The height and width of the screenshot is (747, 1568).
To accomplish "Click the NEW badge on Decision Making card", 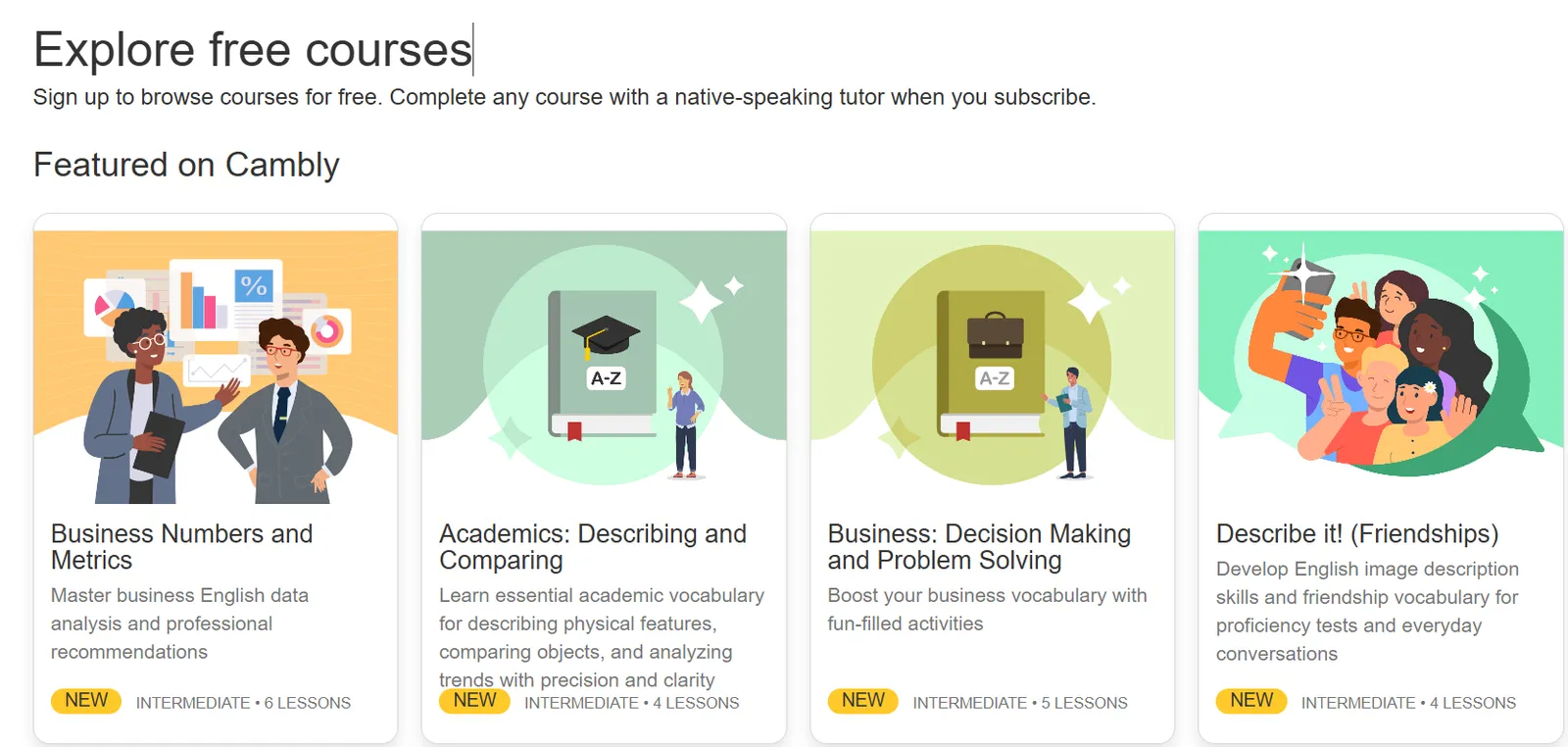I will click(862, 700).
